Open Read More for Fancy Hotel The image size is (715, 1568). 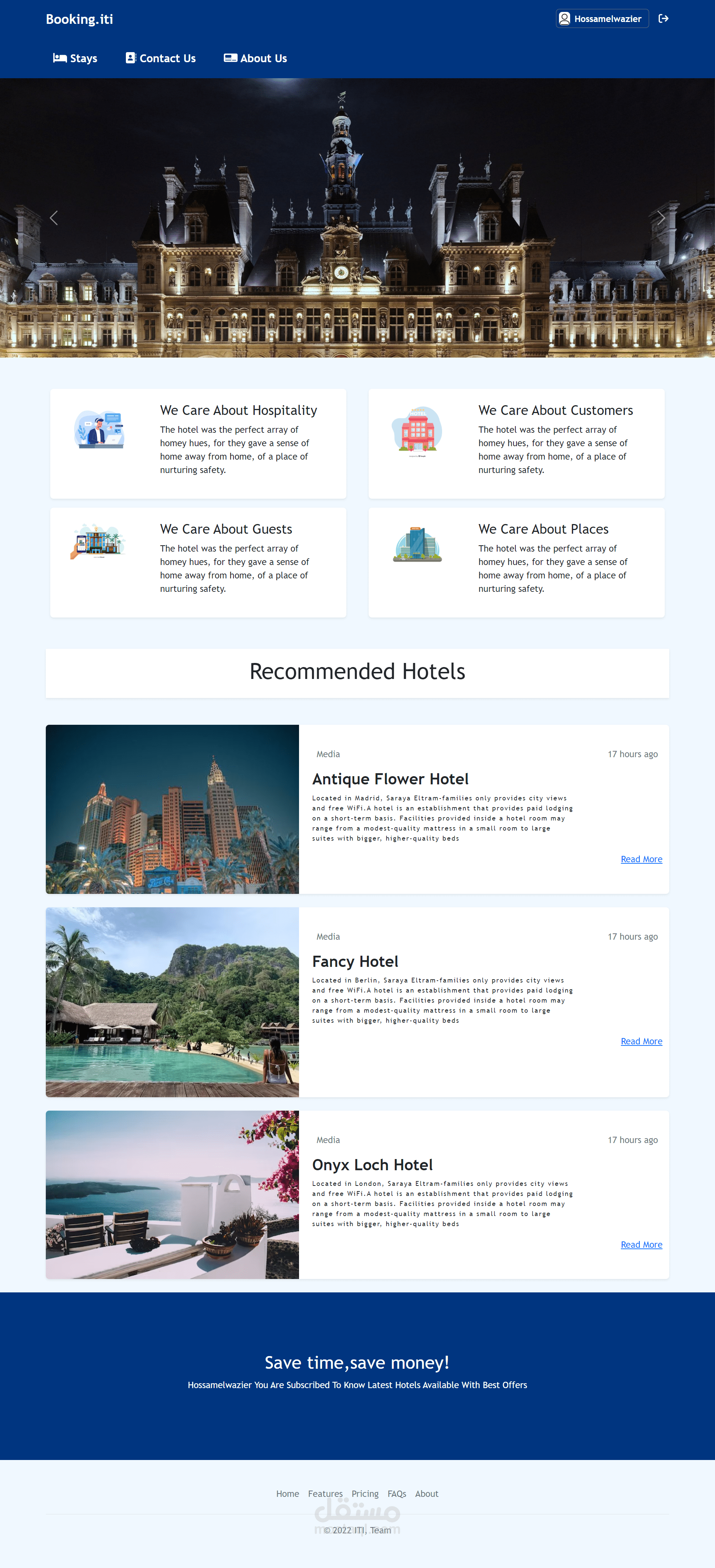pos(641,1041)
